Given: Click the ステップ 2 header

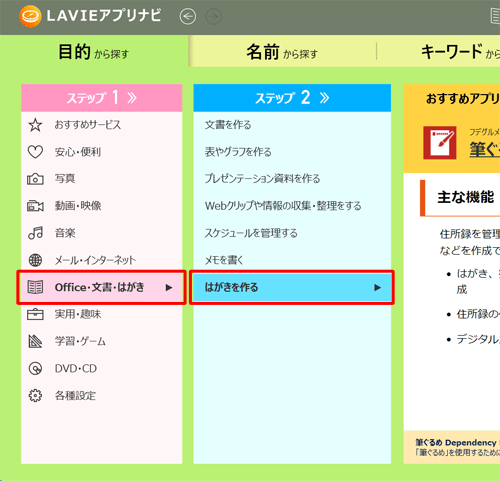Looking at the screenshot, I should click(292, 98).
